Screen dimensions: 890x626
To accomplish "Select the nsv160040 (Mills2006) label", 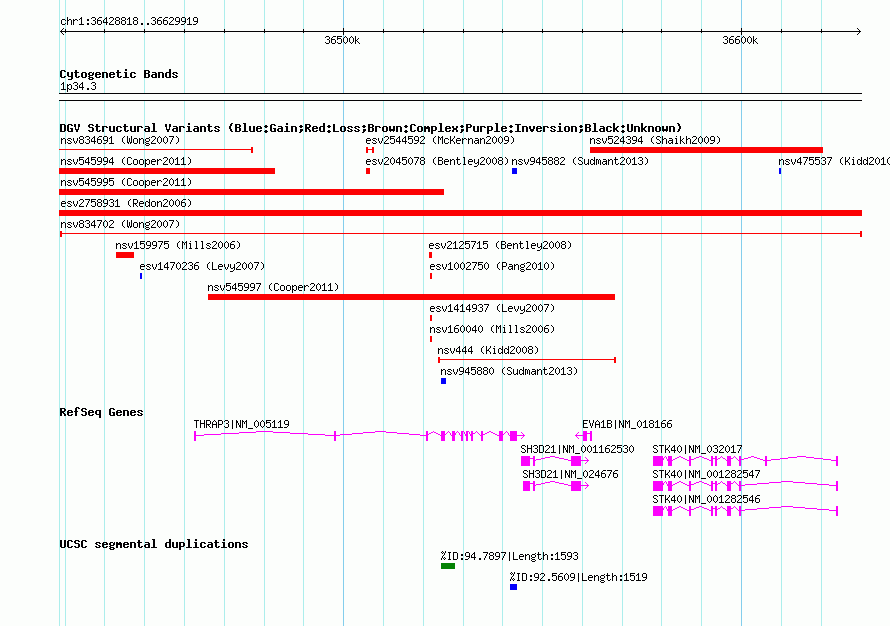I will (x=492, y=329).
